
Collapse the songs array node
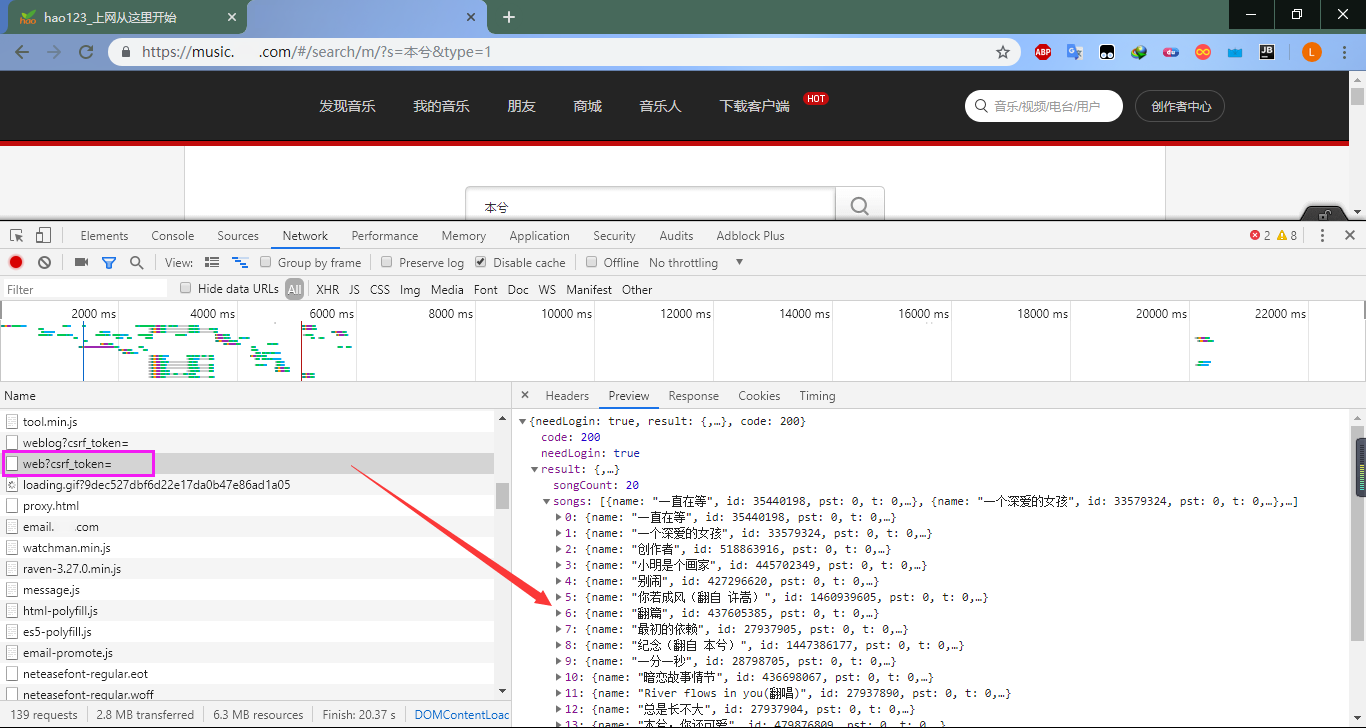pos(546,501)
